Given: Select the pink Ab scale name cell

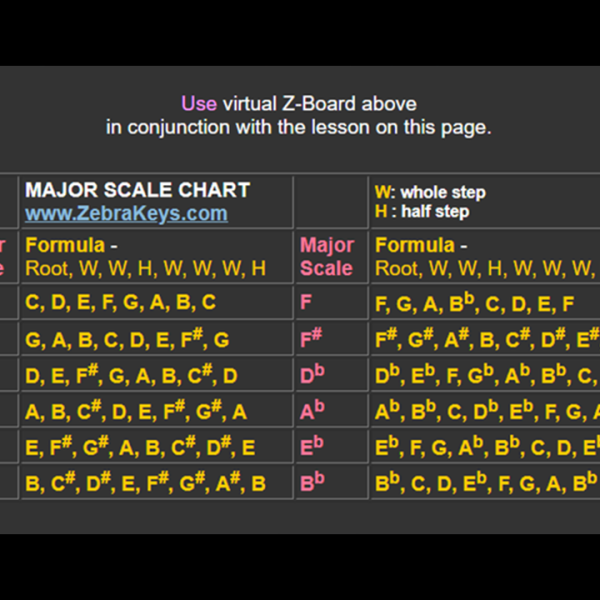Looking at the screenshot, I should point(313,411).
